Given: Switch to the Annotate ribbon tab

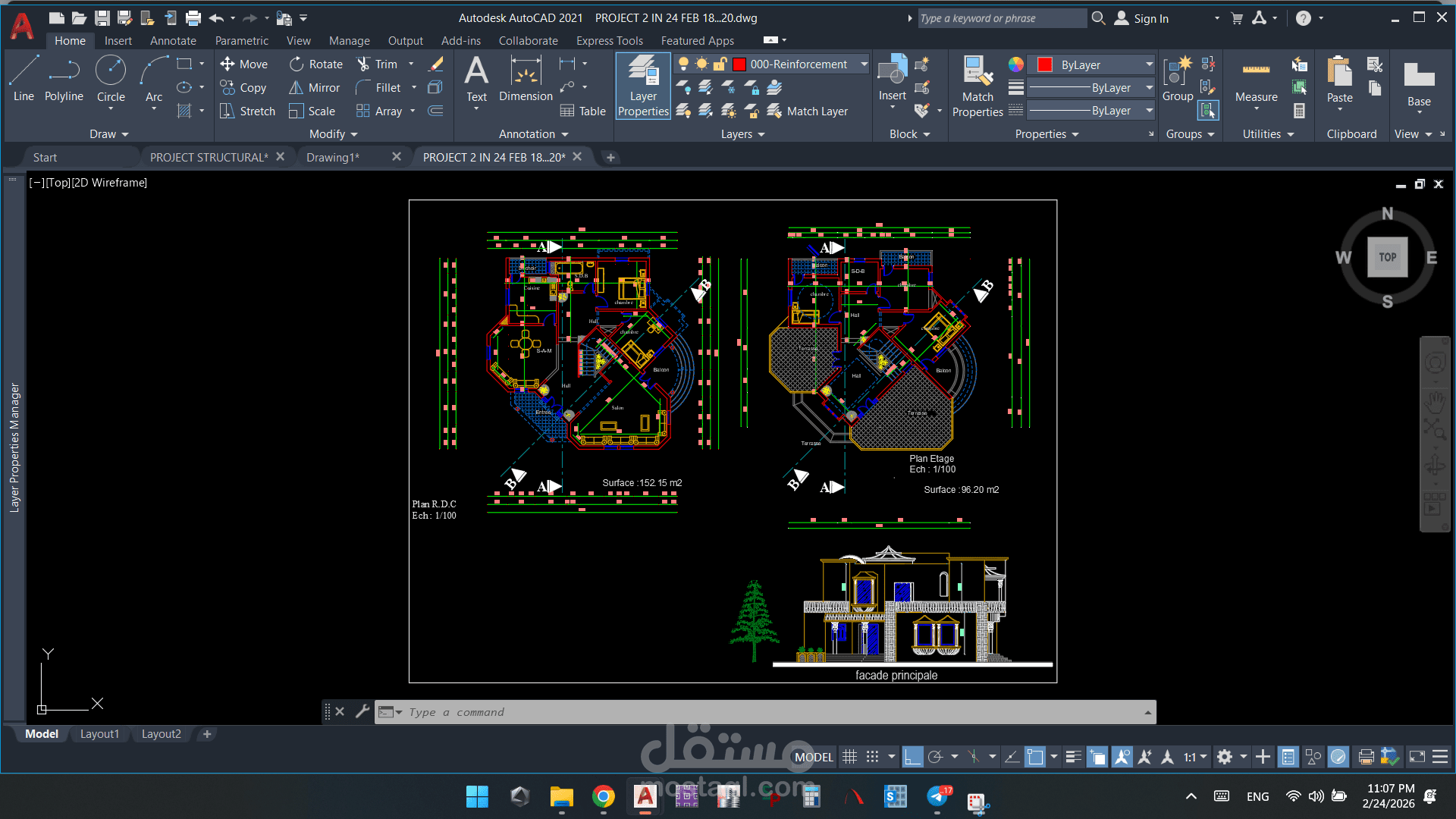Looking at the screenshot, I should [173, 41].
